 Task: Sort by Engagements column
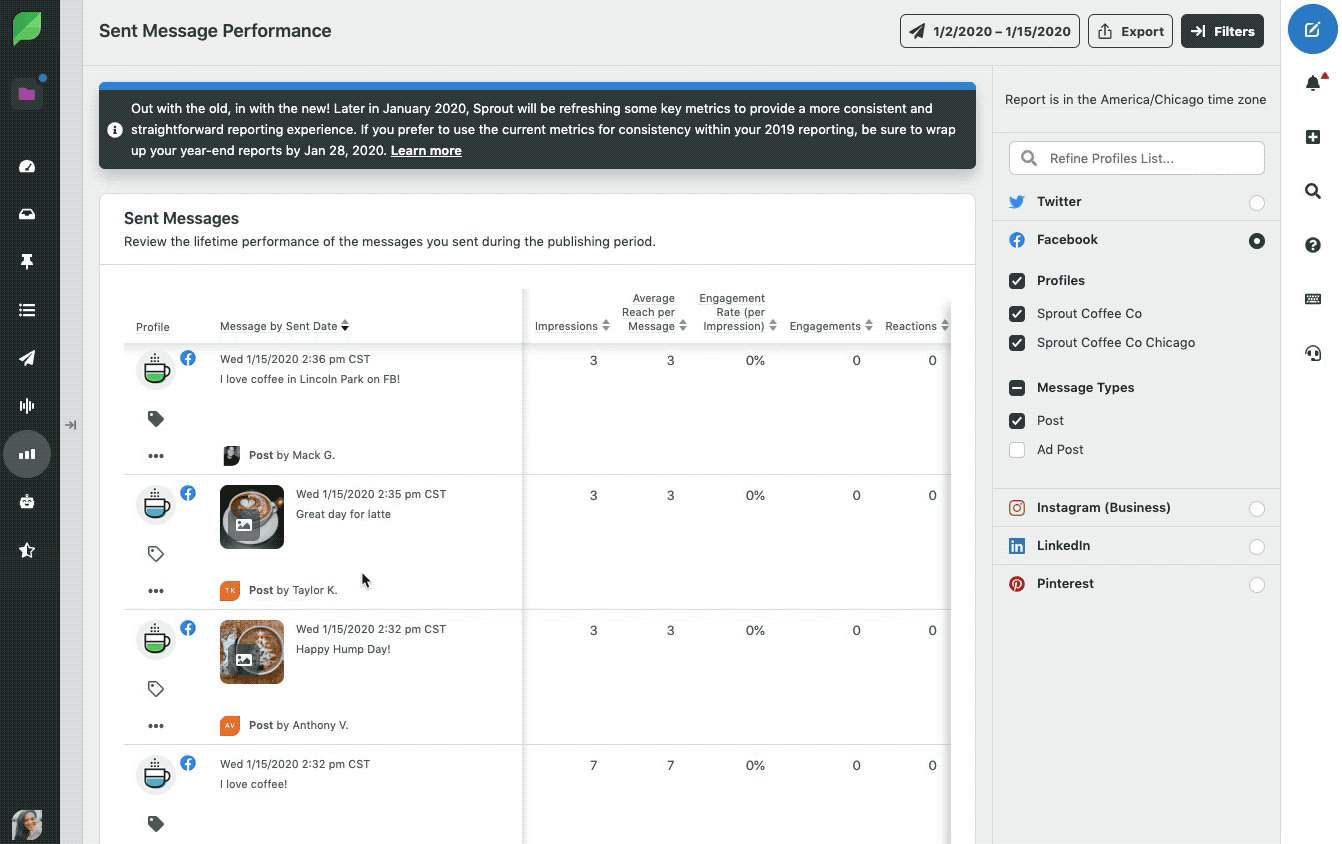pyautogui.click(x=831, y=326)
